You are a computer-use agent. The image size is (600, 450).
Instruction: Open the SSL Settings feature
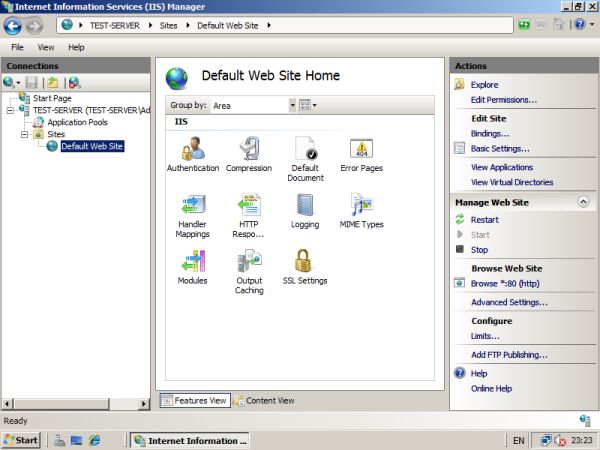tap(305, 267)
